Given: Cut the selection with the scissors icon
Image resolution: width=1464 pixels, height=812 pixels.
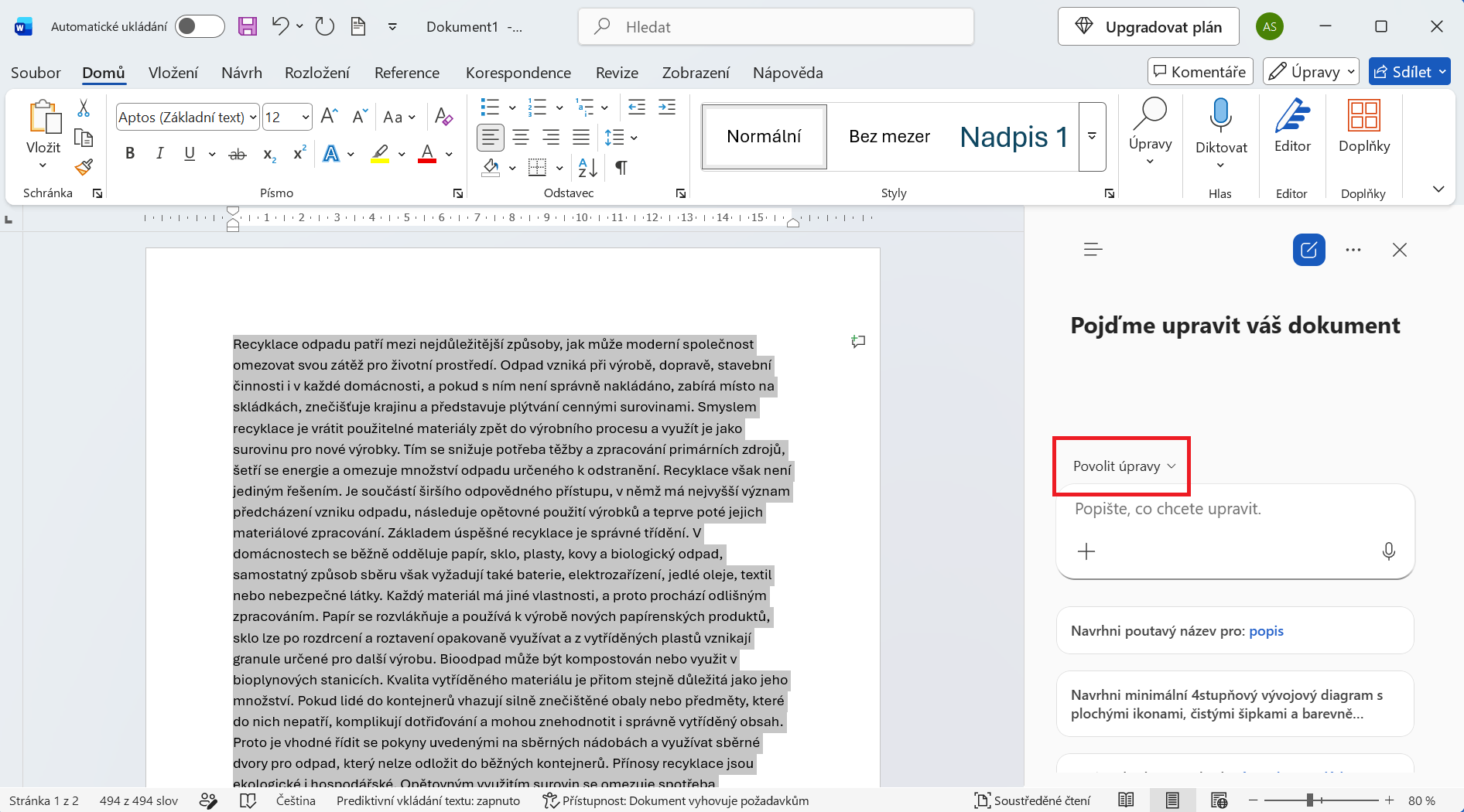Looking at the screenshot, I should (84, 108).
